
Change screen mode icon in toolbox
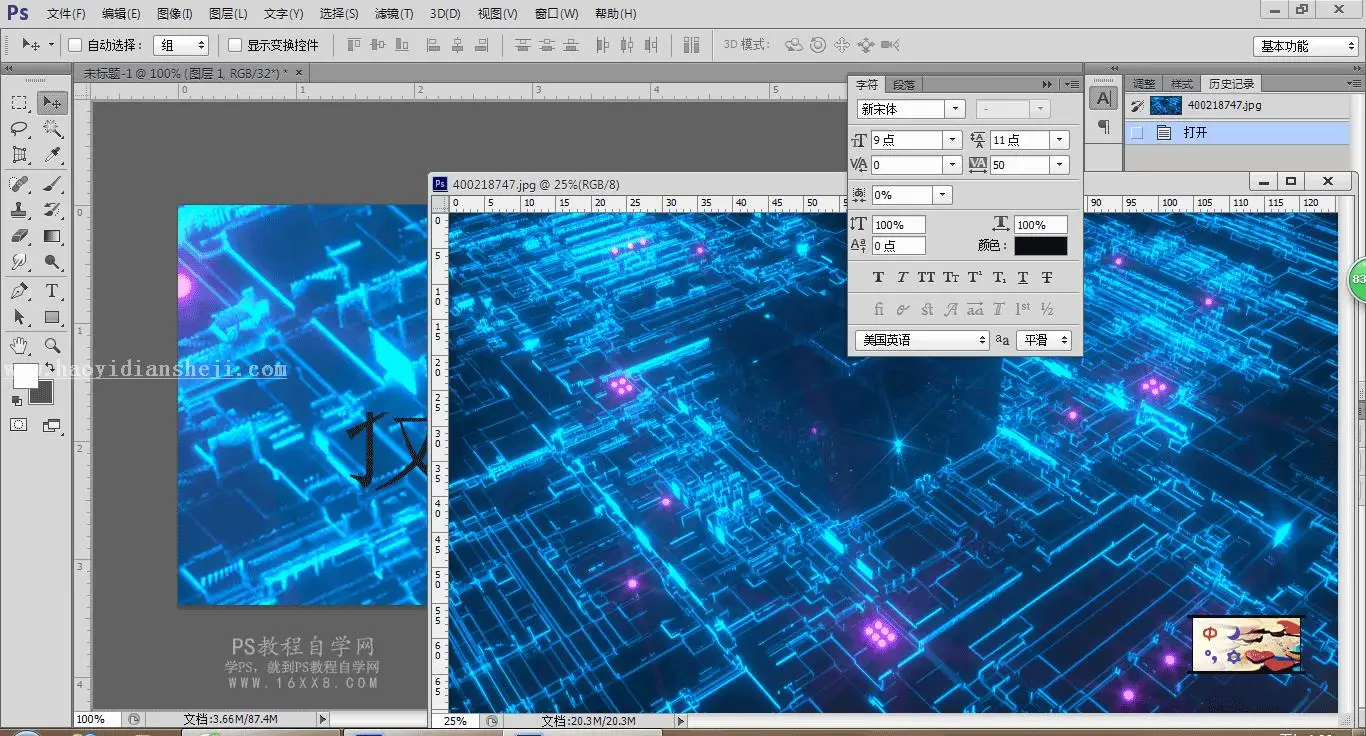(52, 425)
